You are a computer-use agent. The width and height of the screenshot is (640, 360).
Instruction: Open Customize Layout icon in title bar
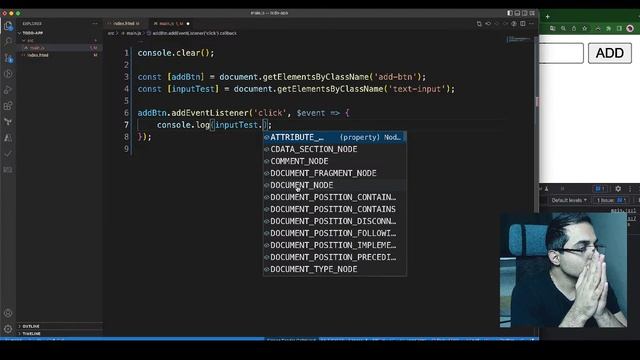532,13
